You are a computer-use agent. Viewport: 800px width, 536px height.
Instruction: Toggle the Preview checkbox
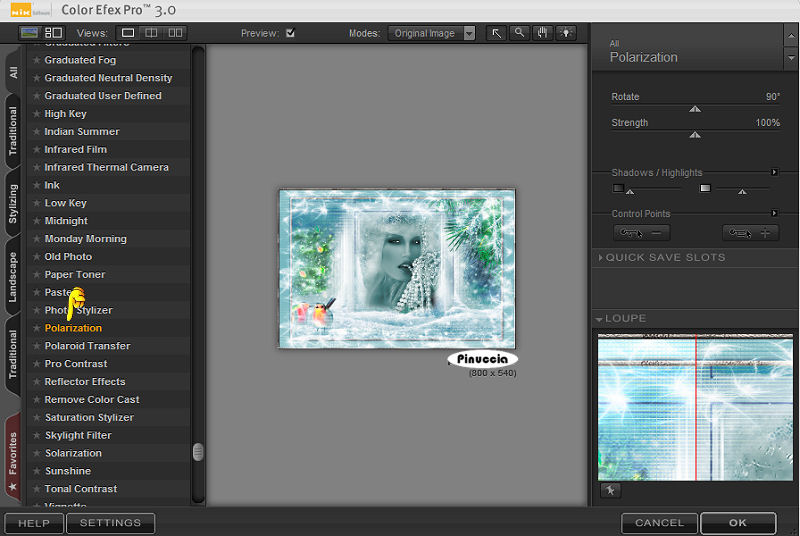coord(290,33)
